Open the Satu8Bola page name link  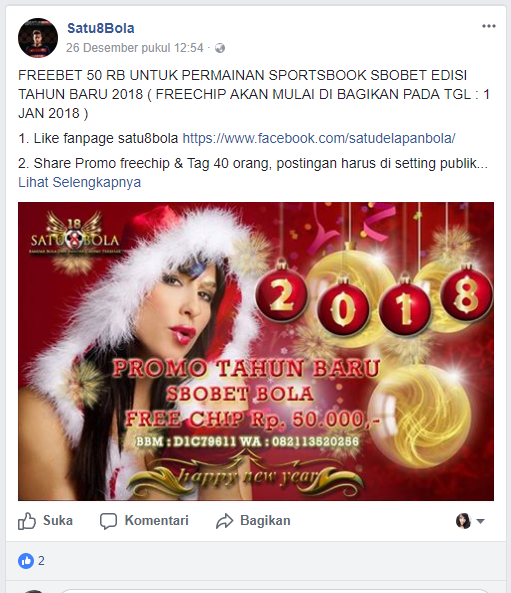[x=101, y=28]
